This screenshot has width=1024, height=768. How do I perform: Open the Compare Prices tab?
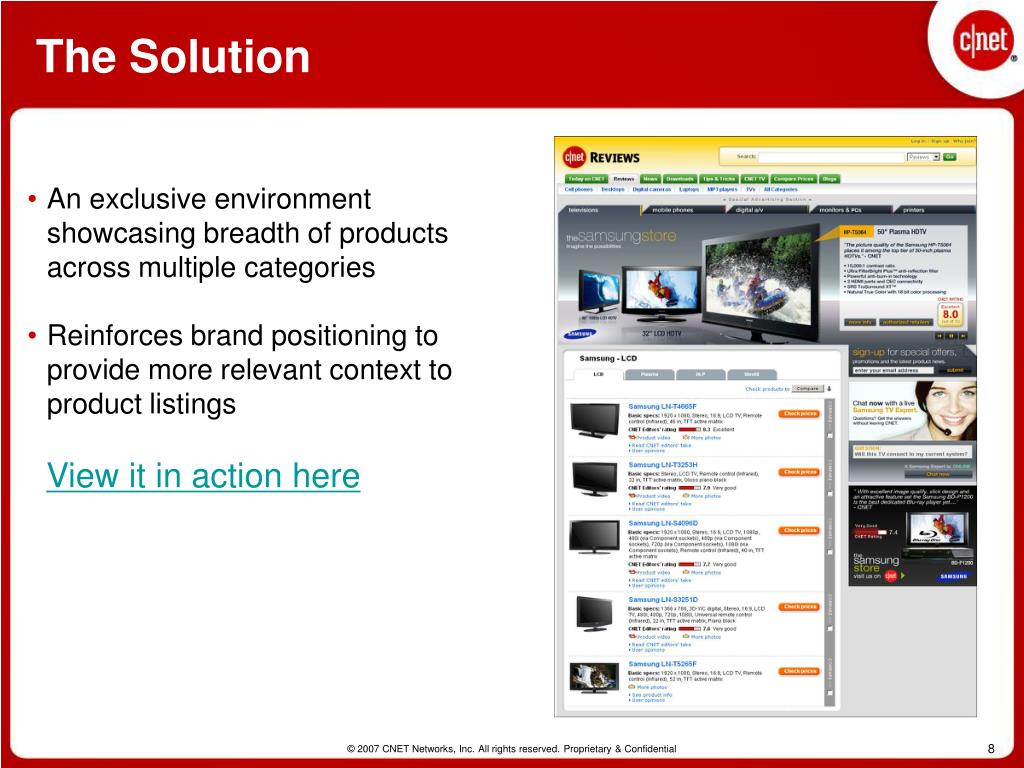point(793,179)
